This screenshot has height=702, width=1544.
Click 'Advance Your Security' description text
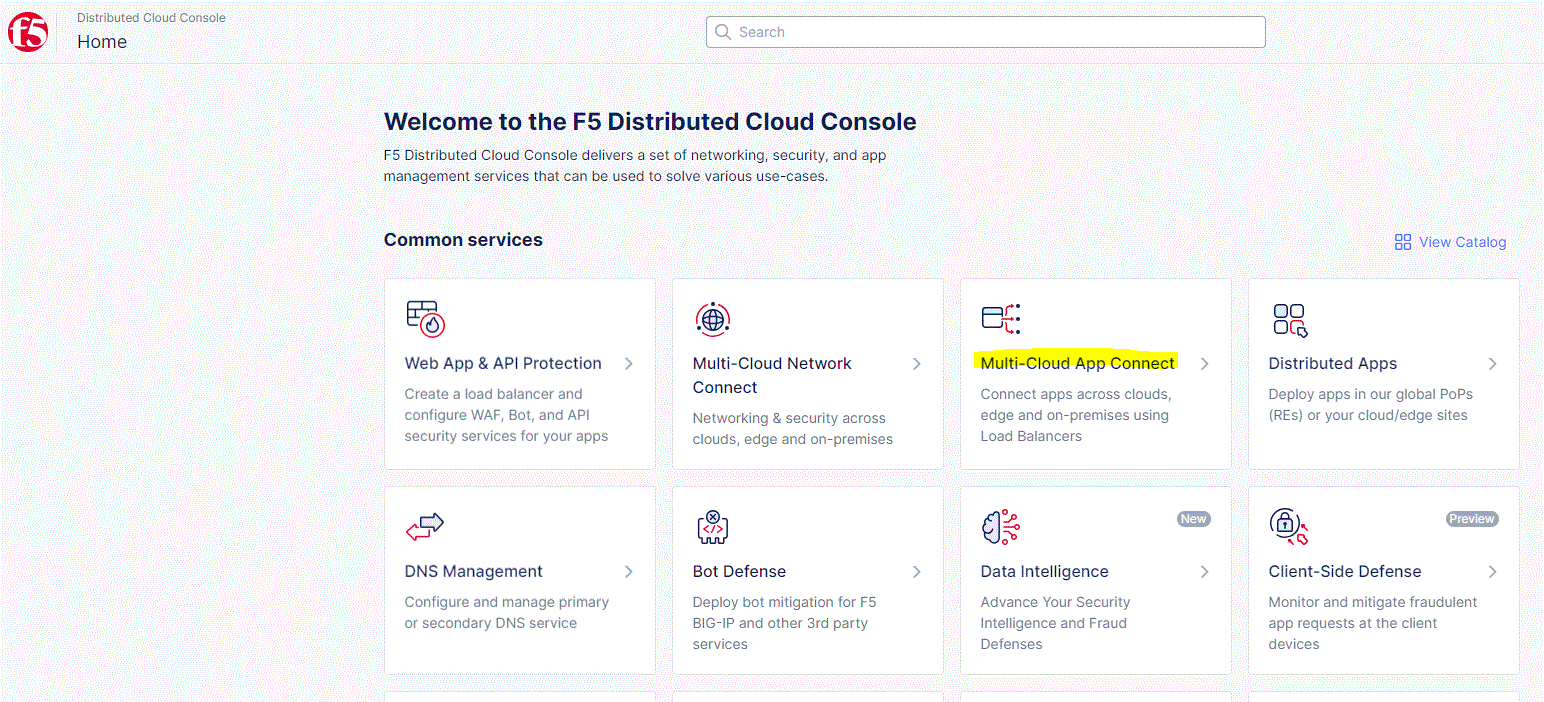[1055, 602]
